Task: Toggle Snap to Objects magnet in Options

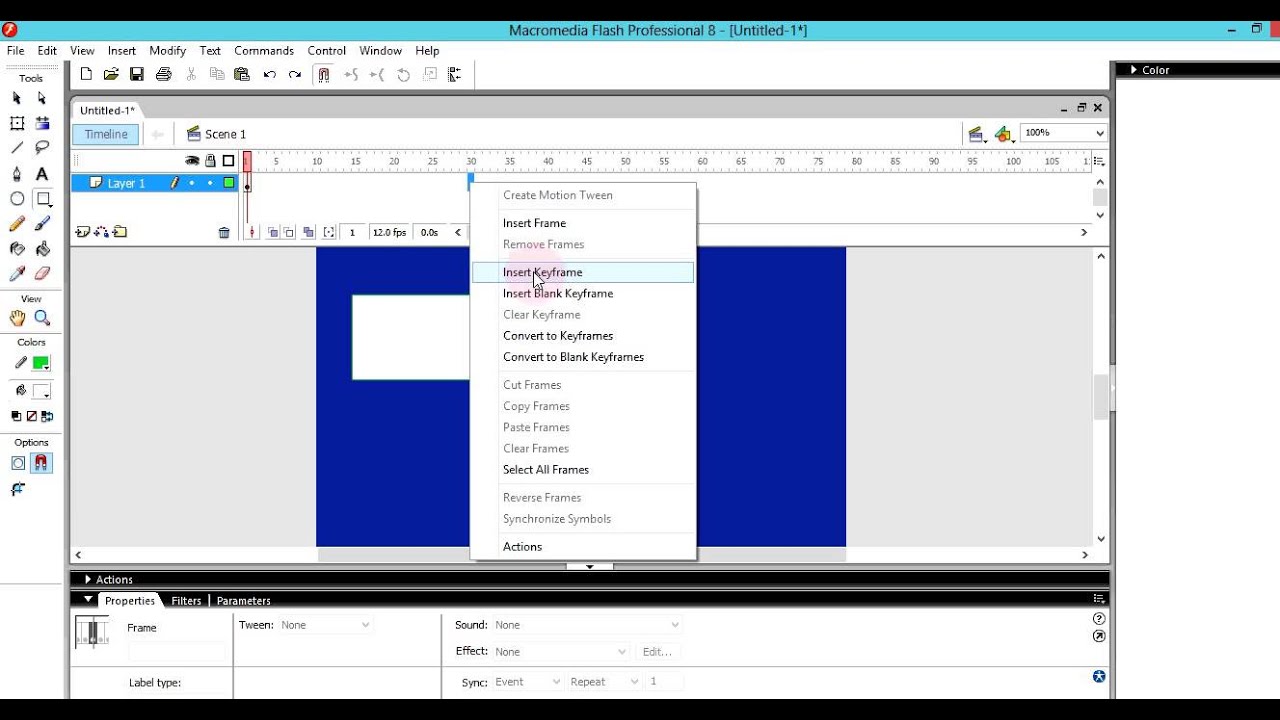Action: [x=41, y=463]
